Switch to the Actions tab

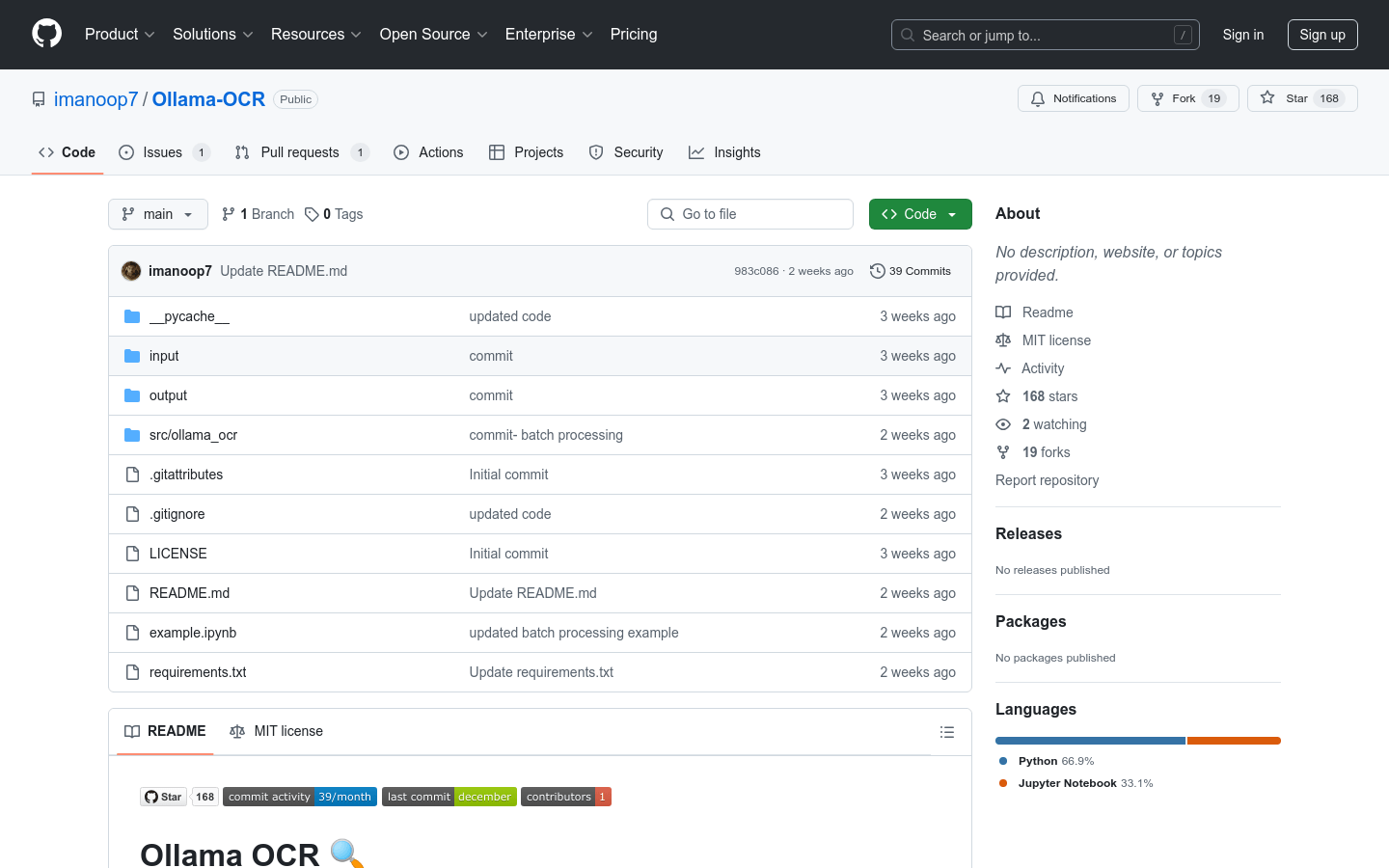[x=428, y=152]
